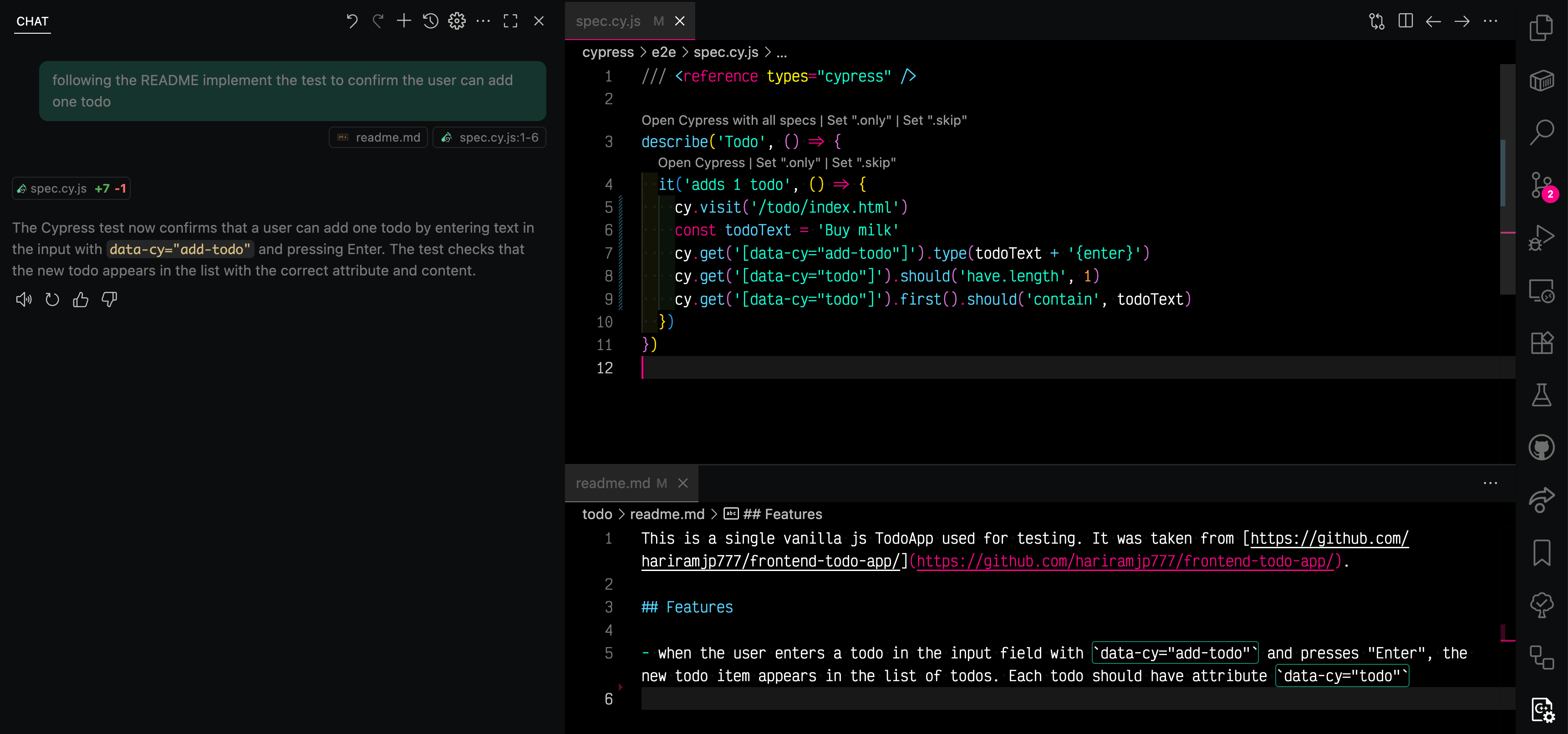1568x734 pixels.
Task: Click Set ".skip" above describe block
Action: point(934,121)
